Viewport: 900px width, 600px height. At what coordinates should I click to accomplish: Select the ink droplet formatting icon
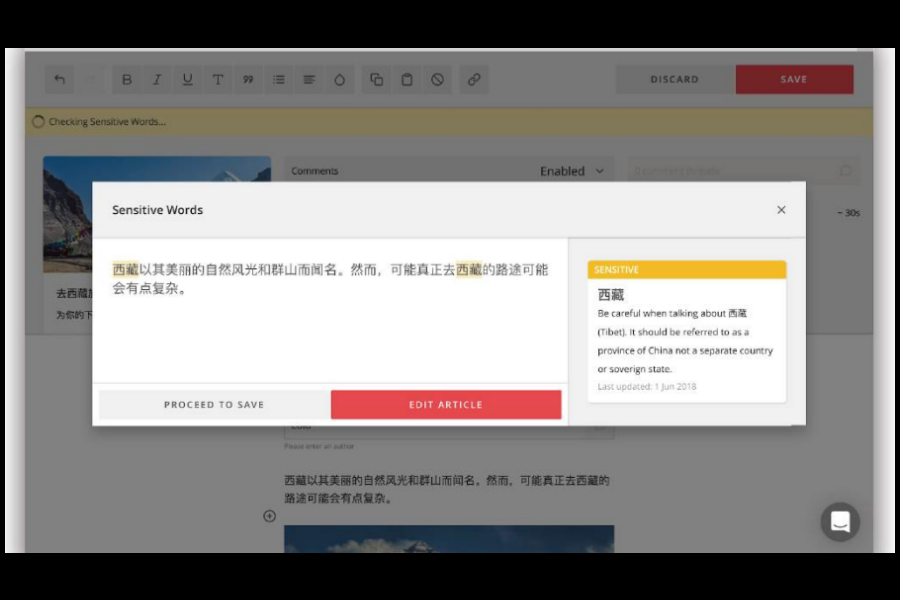tap(340, 79)
